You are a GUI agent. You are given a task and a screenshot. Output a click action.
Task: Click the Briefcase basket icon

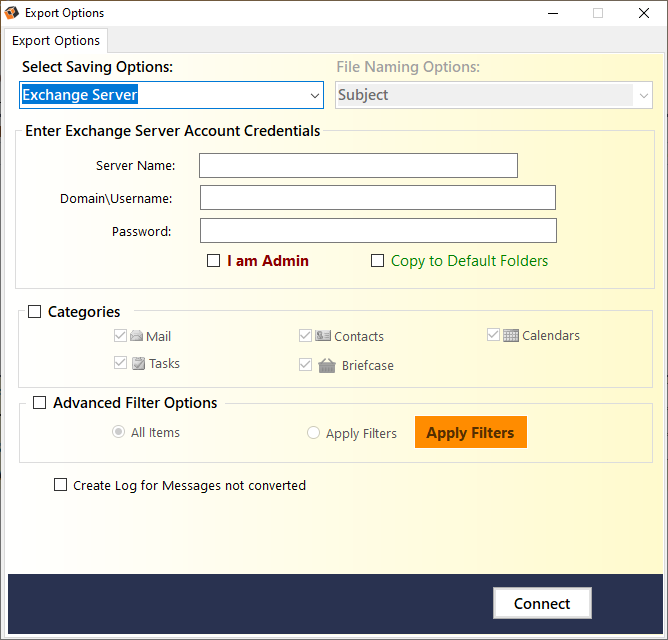click(x=327, y=365)
